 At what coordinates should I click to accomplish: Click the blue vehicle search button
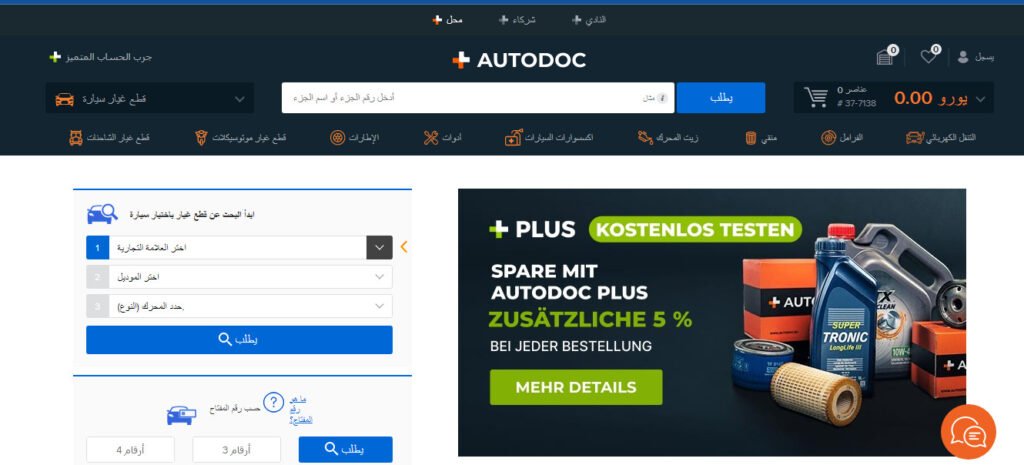coord(239,340)
